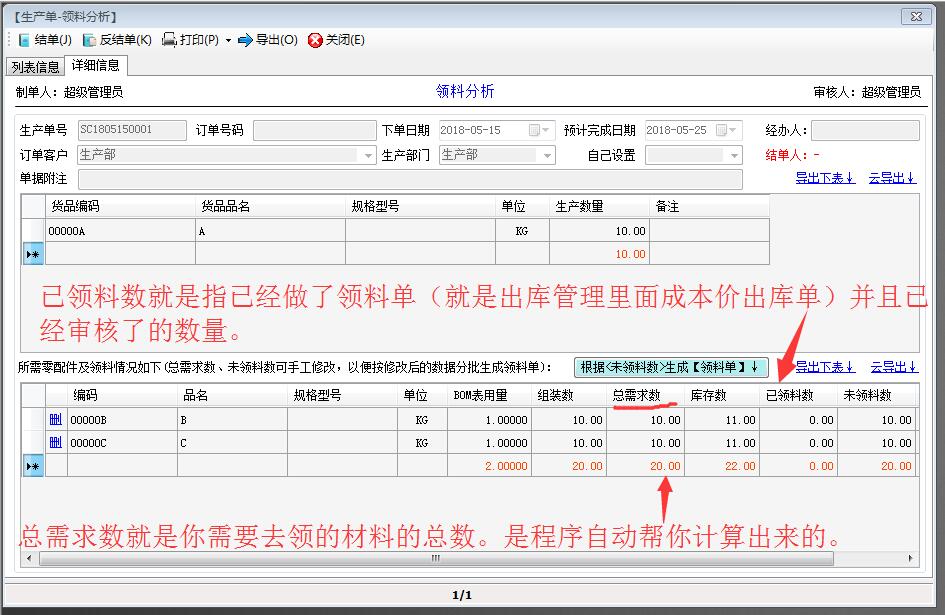Screen dimensions: 945x615
Task: Open calendar picker for 下单日期
Action: click(x=534, y=131)
